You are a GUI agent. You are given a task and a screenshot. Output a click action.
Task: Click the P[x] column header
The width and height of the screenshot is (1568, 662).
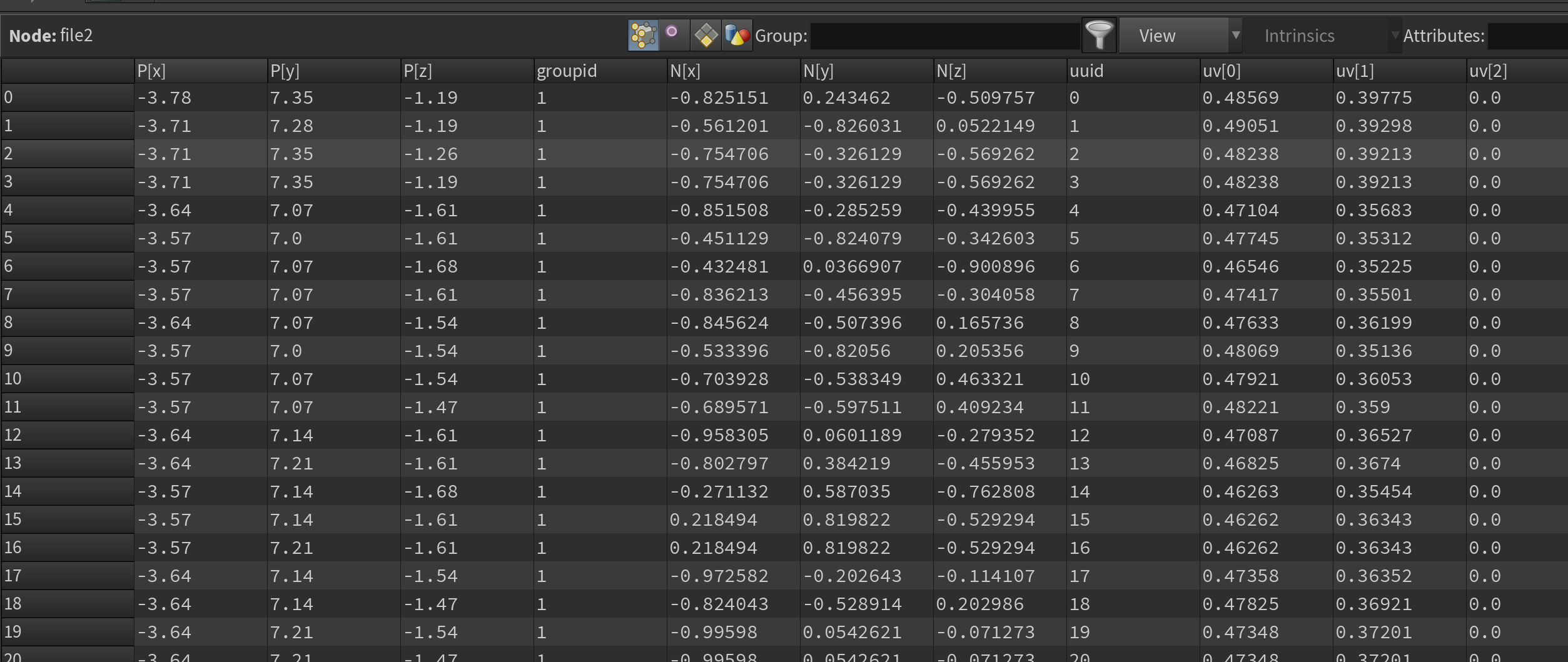201,71
